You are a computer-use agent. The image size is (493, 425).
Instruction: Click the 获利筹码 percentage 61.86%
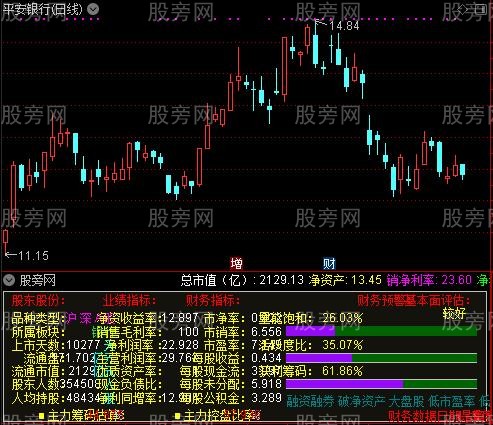[342, 371]
